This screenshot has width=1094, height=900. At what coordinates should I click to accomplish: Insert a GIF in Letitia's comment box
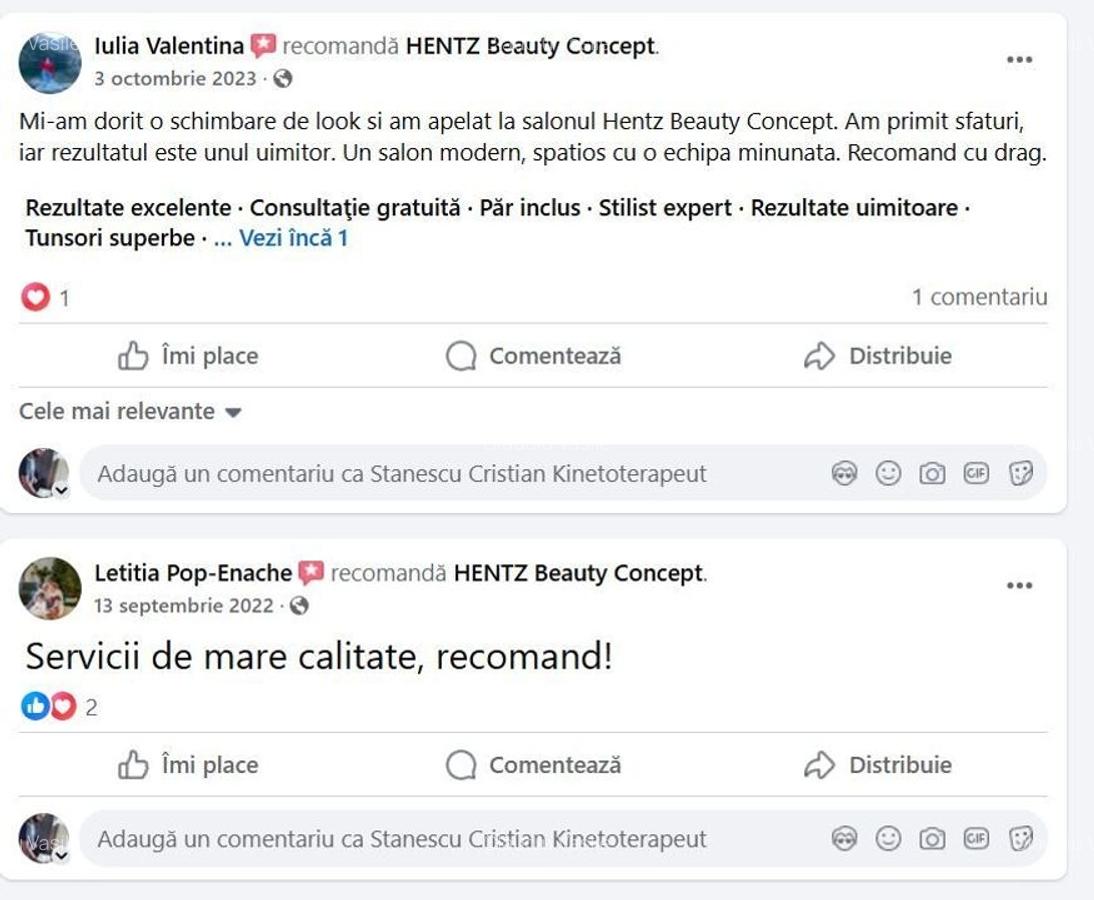click(975, 838)
